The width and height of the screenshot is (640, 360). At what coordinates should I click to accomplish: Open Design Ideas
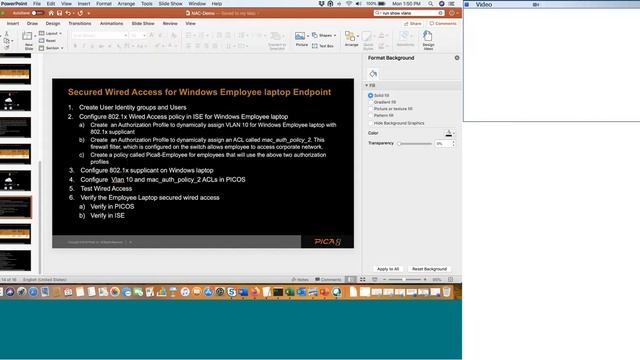(428, 40)
